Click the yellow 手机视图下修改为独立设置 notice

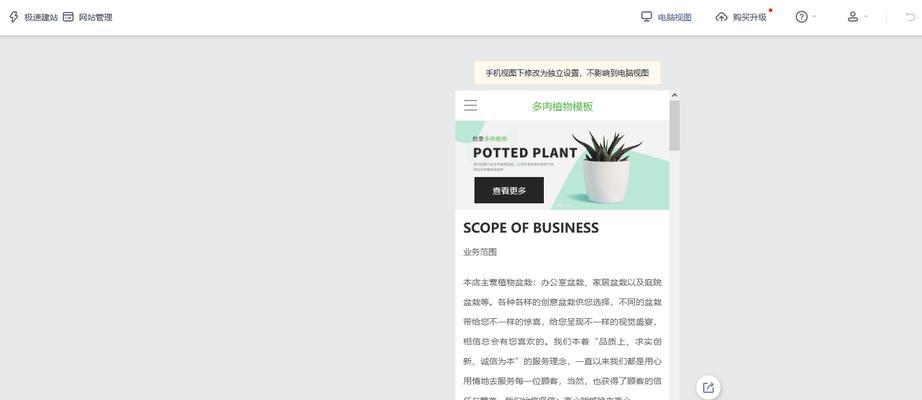567,73
